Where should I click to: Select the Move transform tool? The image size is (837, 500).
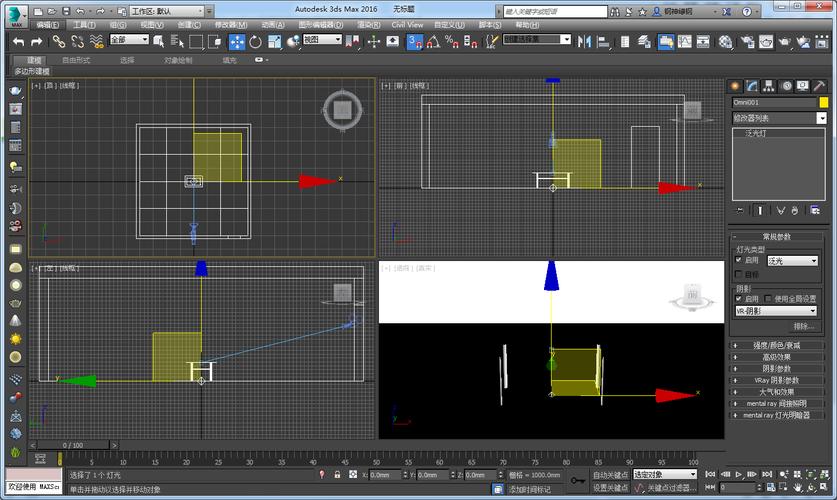click(237, 41)
